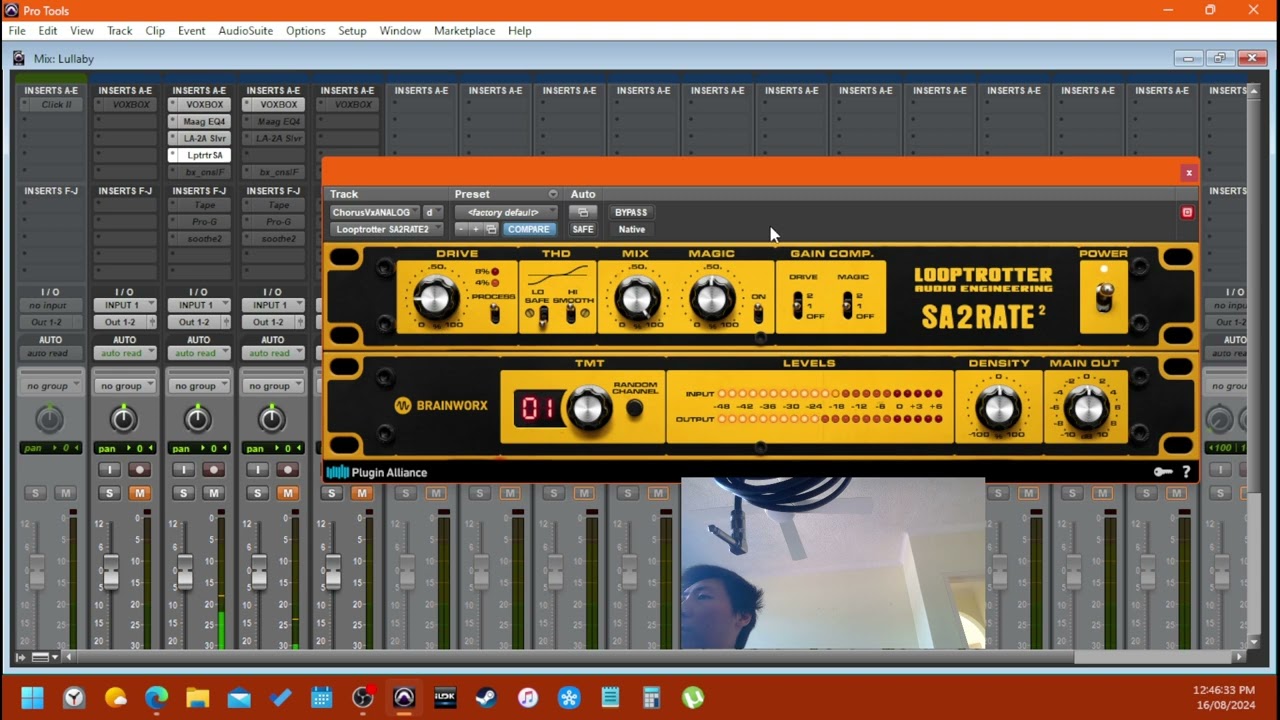Open automation mode on the Lptrtr SA channel
This screenshot has width=1280, height=720.
click(199, 353)
